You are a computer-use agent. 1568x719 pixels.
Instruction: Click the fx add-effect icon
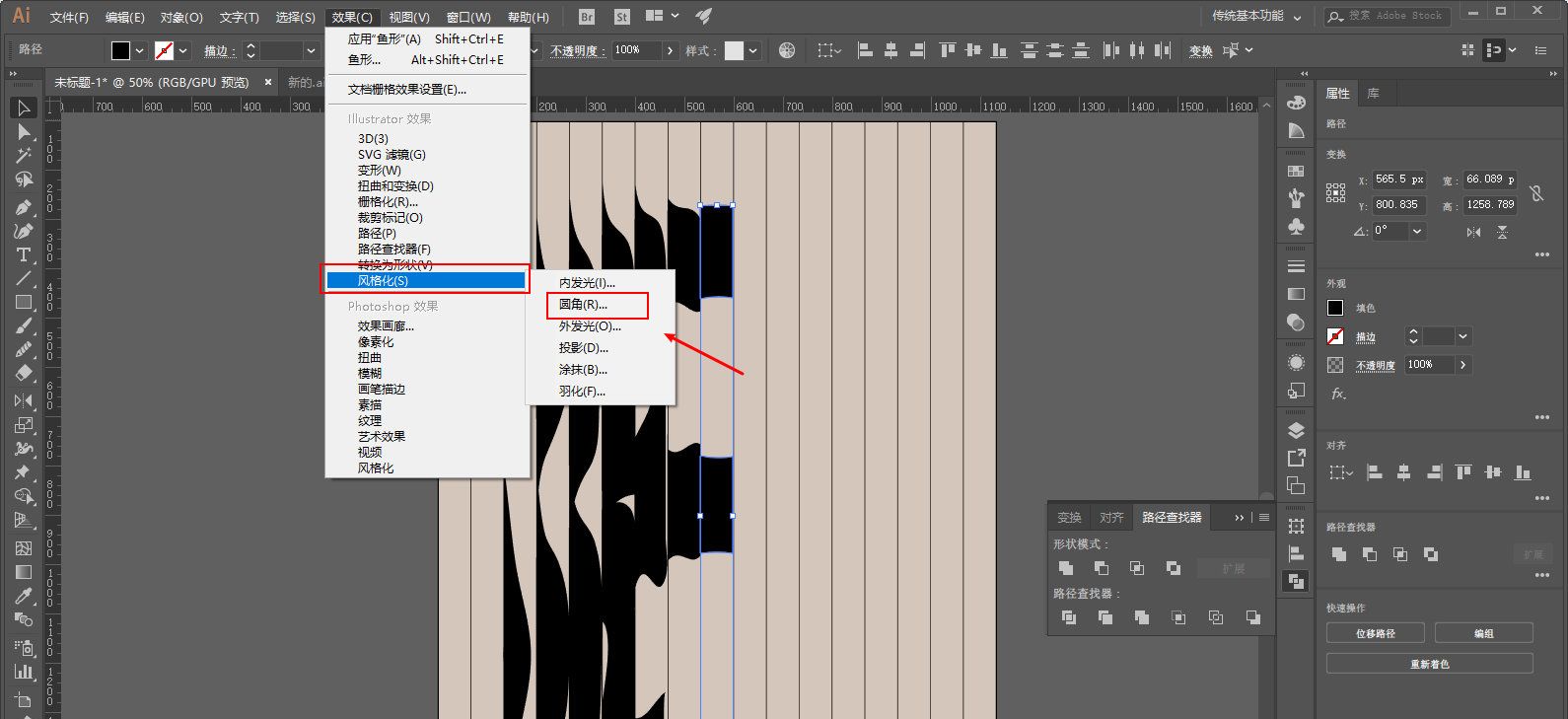[x=1338, y=393]
